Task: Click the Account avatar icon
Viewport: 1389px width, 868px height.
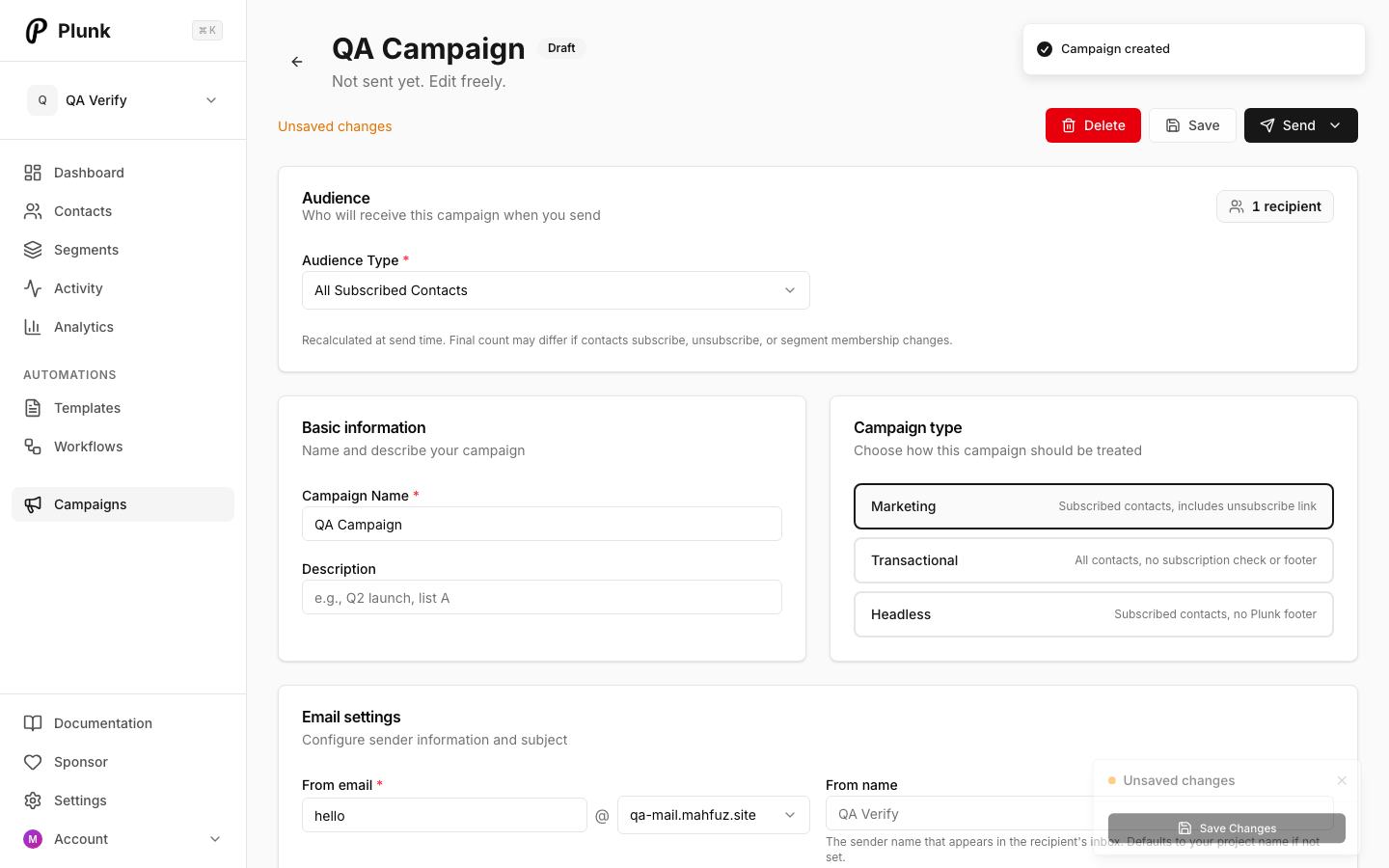Action: (x=33, y=839)
